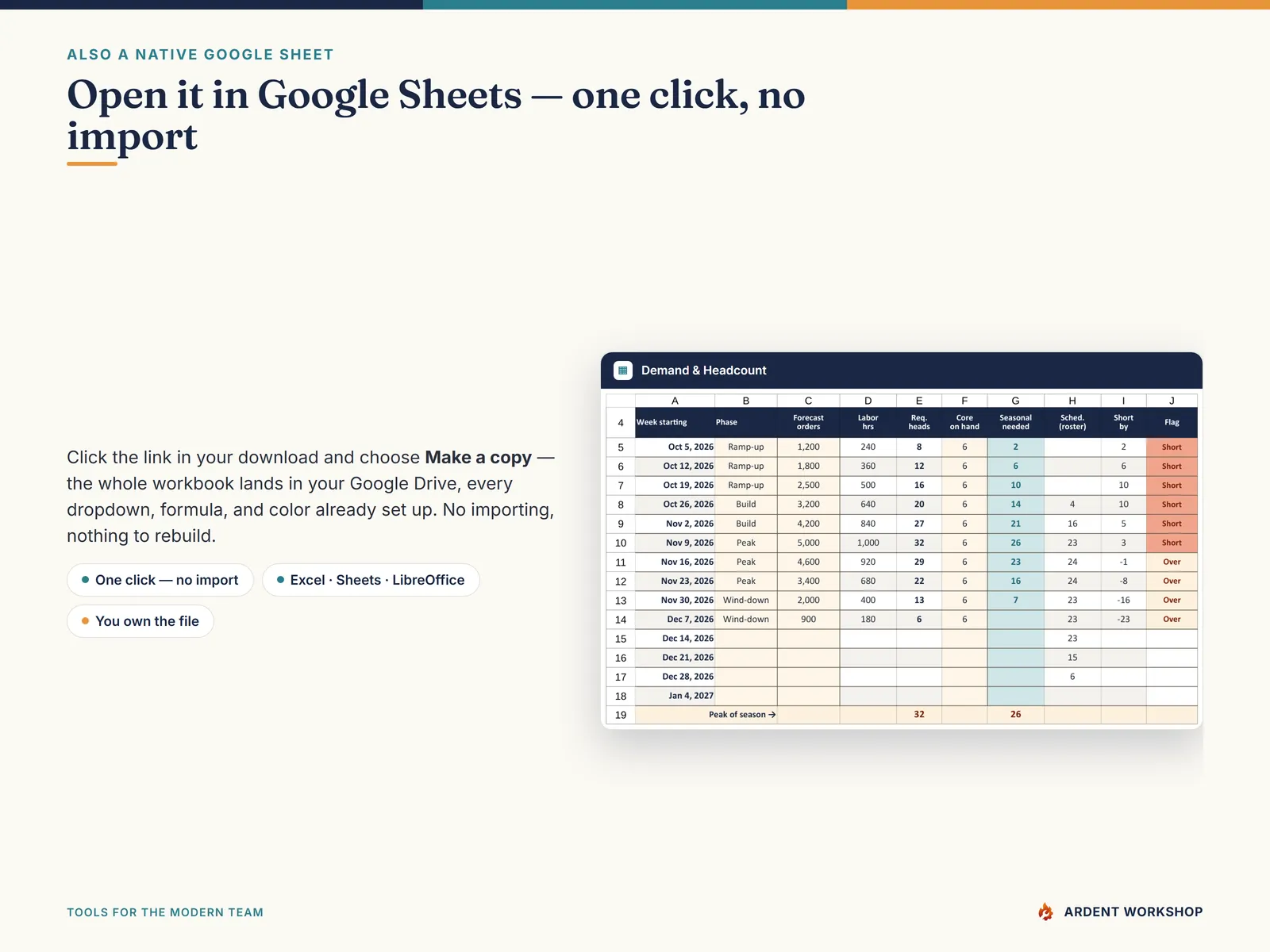
Task: Select row number 19 in the sheet
Action: coord(621,715)
